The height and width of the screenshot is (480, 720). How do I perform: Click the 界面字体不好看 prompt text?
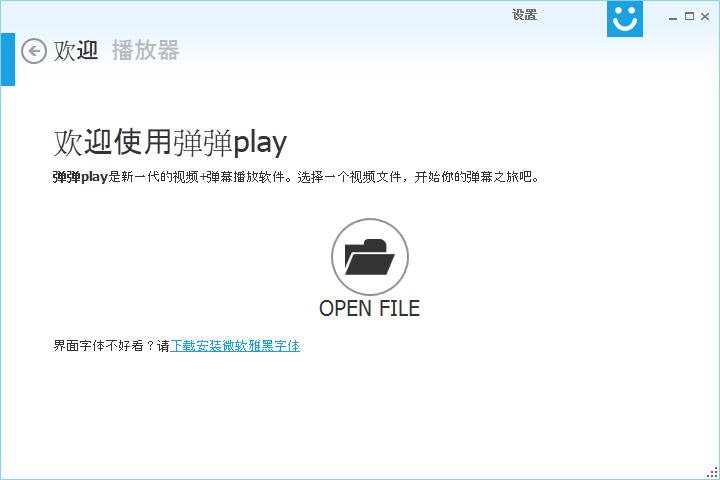point(104,346)
